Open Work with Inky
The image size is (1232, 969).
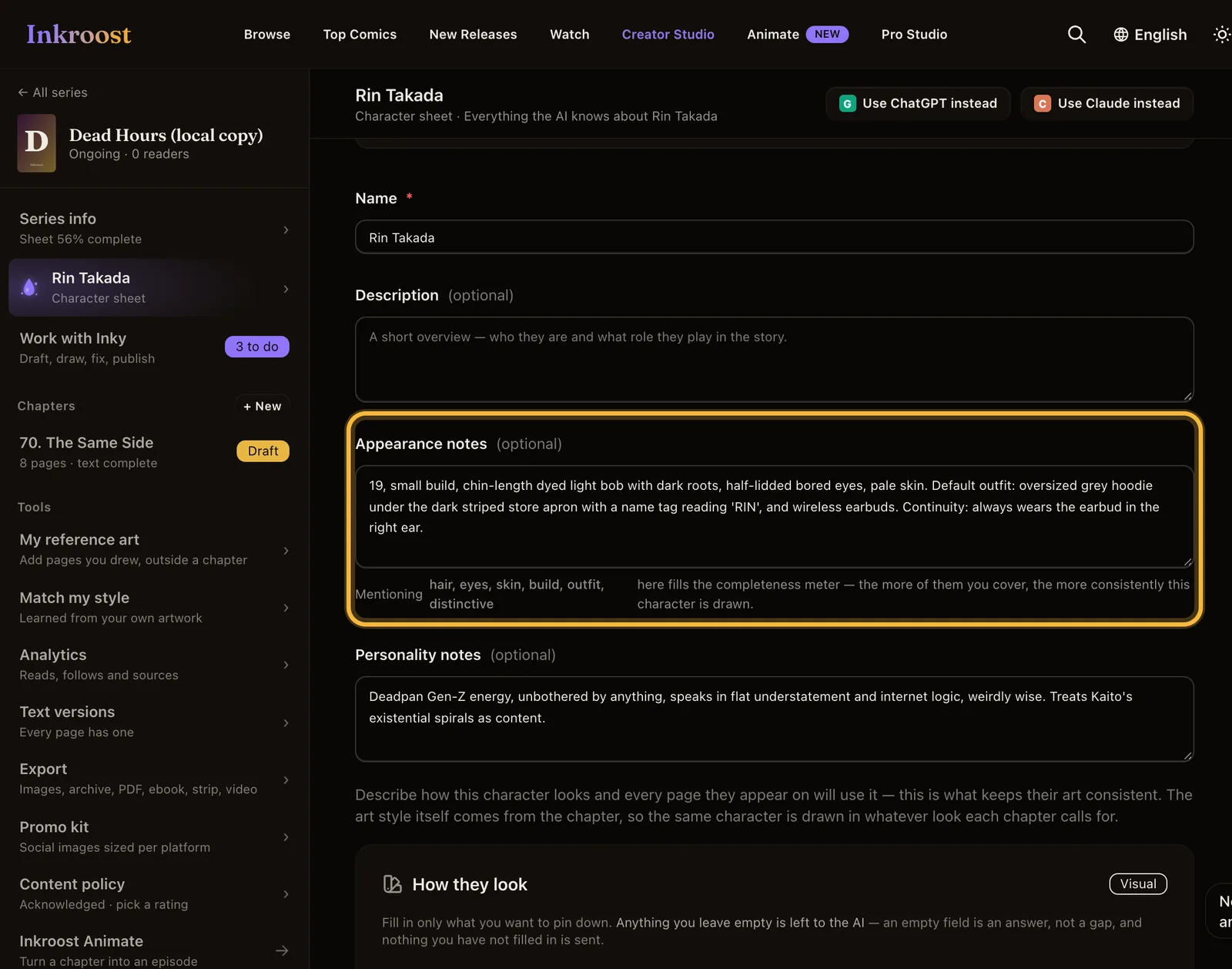pos(154,348)
